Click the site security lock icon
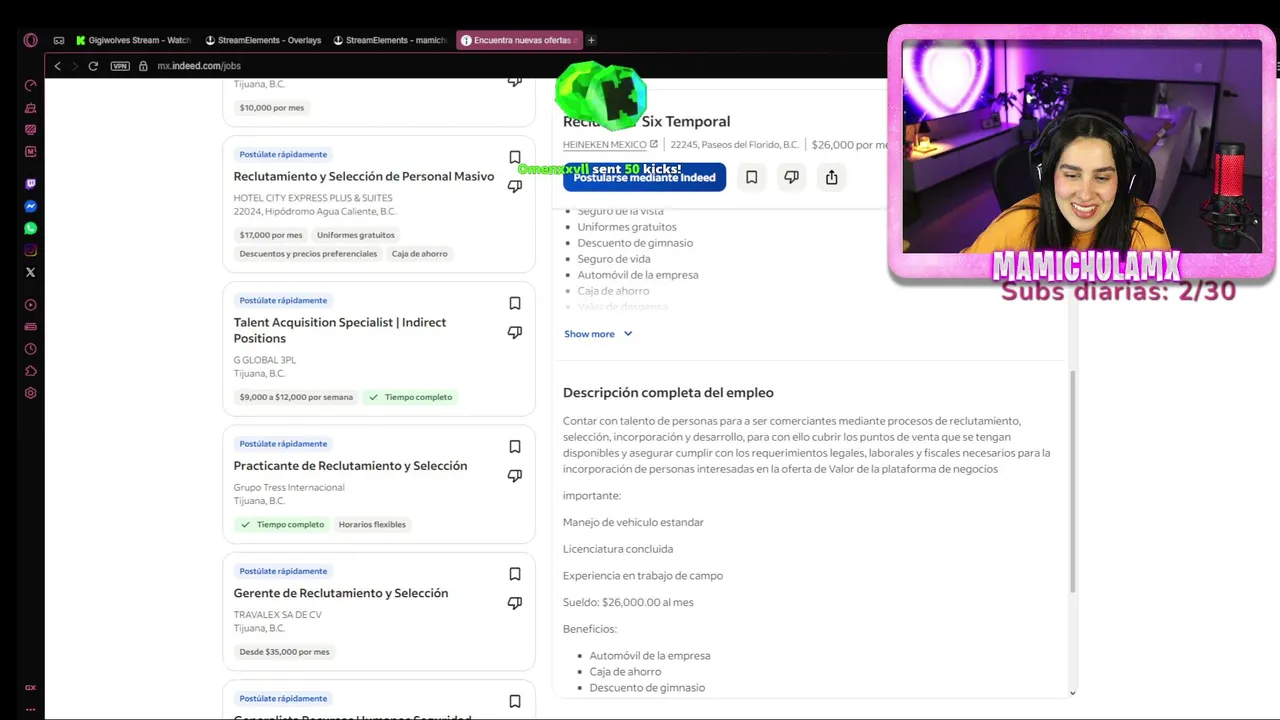 pos(143,66)
